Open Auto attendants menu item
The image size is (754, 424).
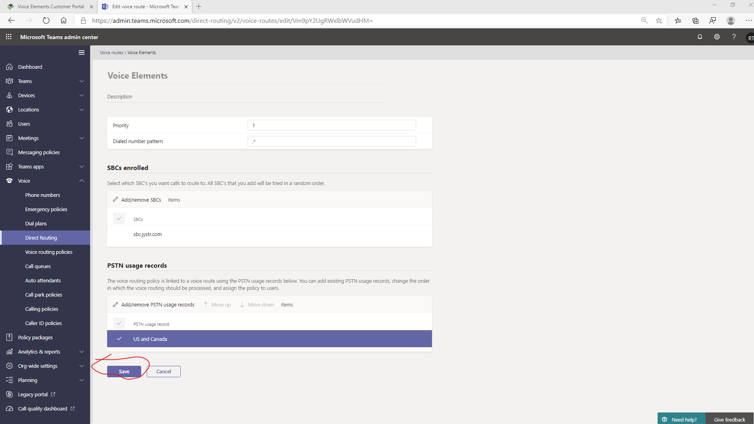(x=43, y=280)
